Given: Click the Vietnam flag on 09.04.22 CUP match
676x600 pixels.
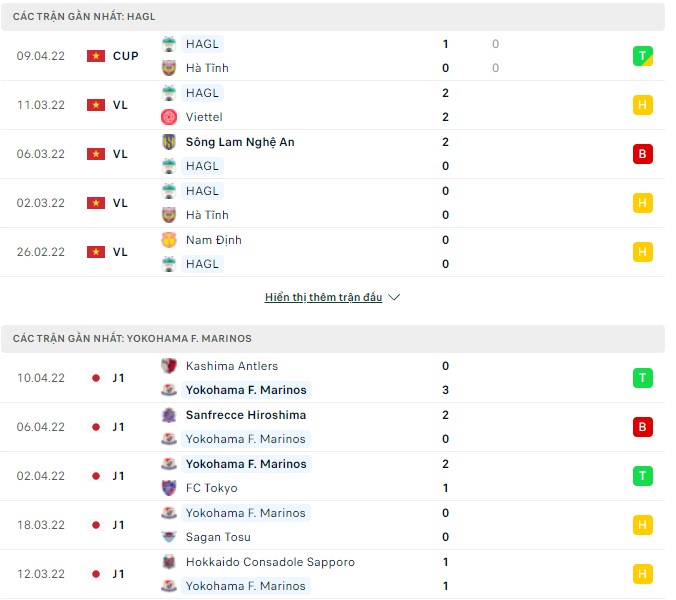Looking at the screenshot, I should click(96, 56).
